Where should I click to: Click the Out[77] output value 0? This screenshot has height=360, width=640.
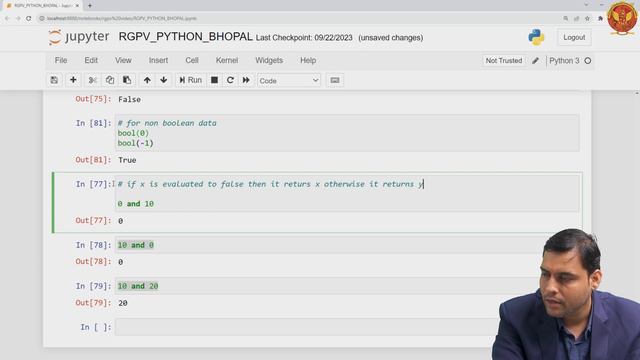[120, 221]
